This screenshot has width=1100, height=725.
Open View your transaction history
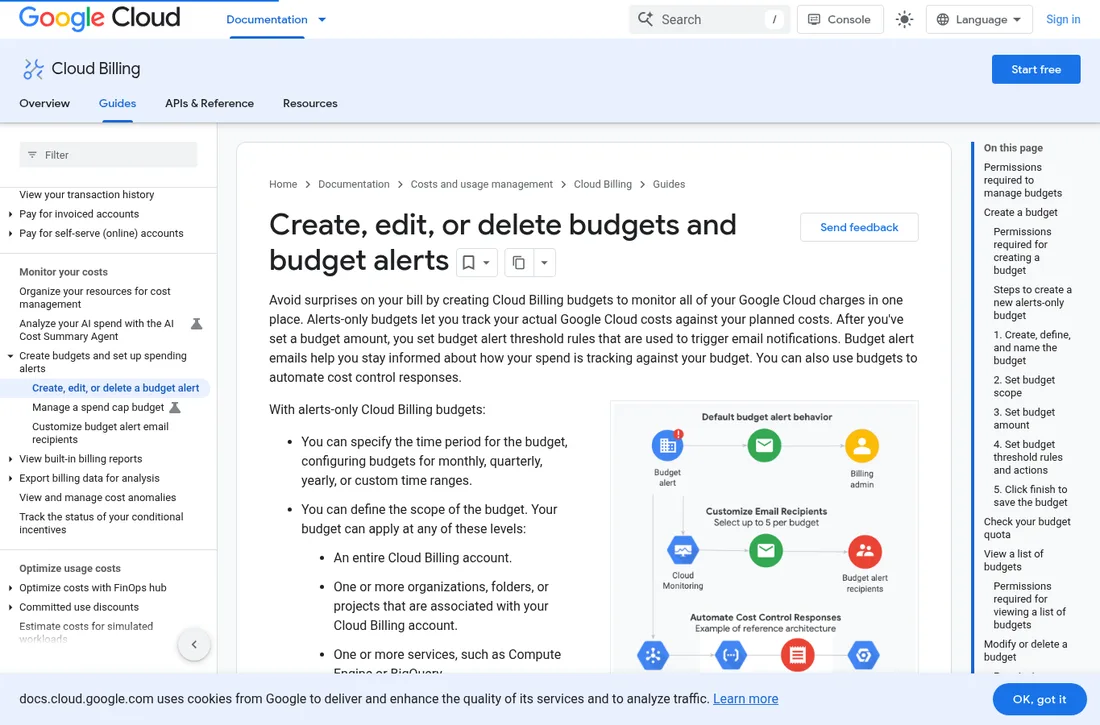[x=86, y=194]
